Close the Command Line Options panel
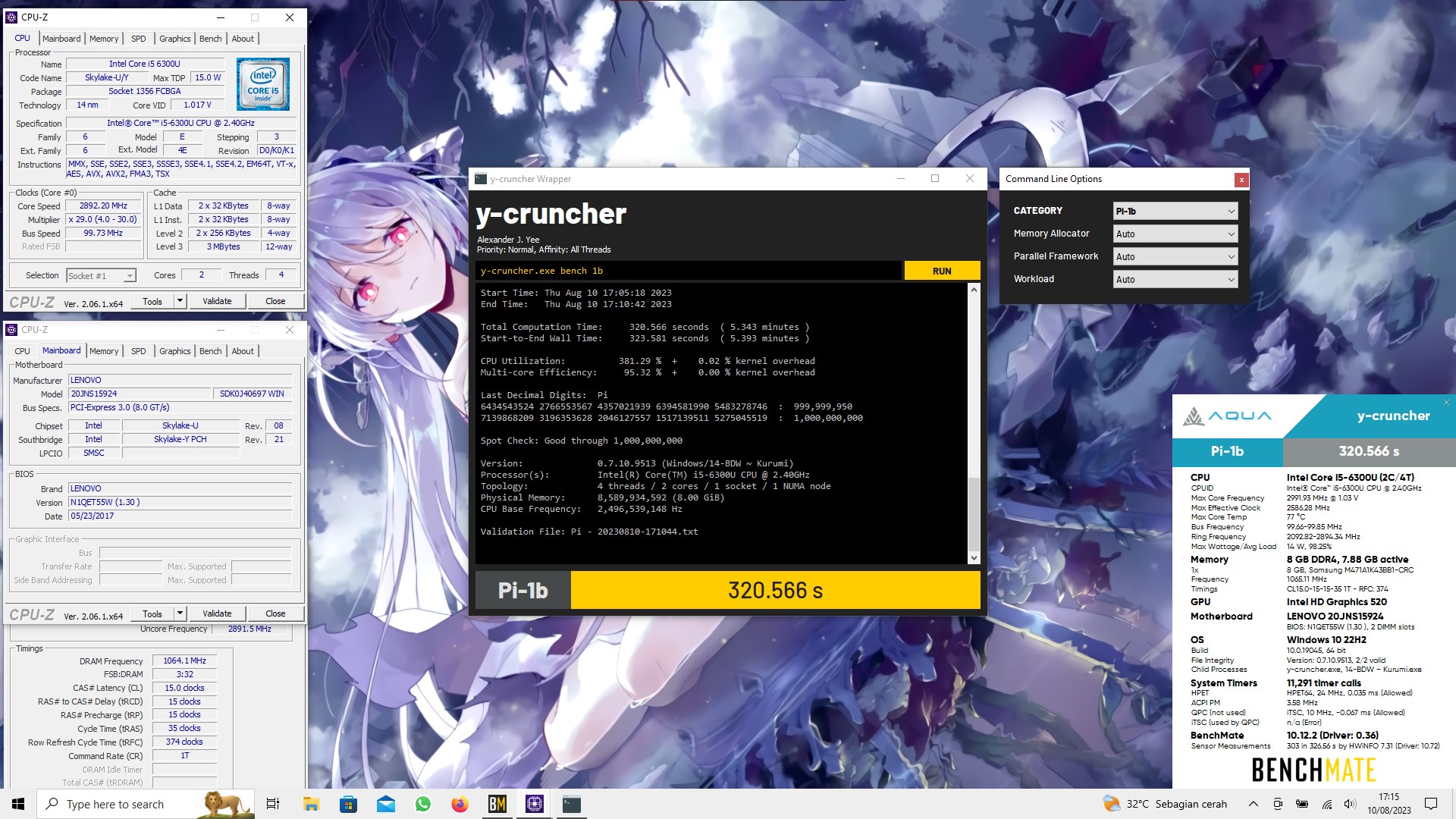Screen dimensions: 1456x819 (x=1241, y=180)
